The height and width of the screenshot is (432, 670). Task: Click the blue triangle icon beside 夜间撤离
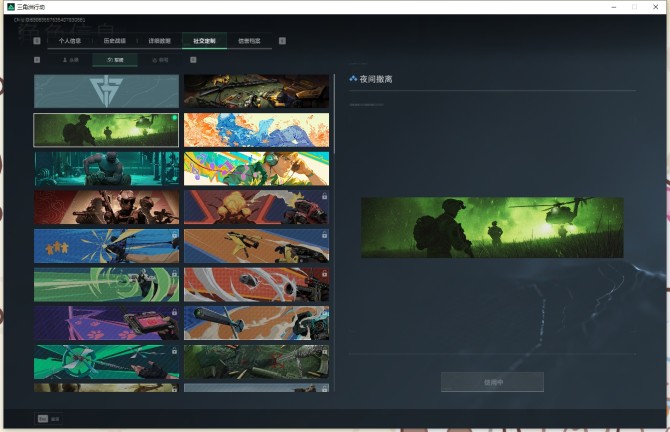point(353,79)
